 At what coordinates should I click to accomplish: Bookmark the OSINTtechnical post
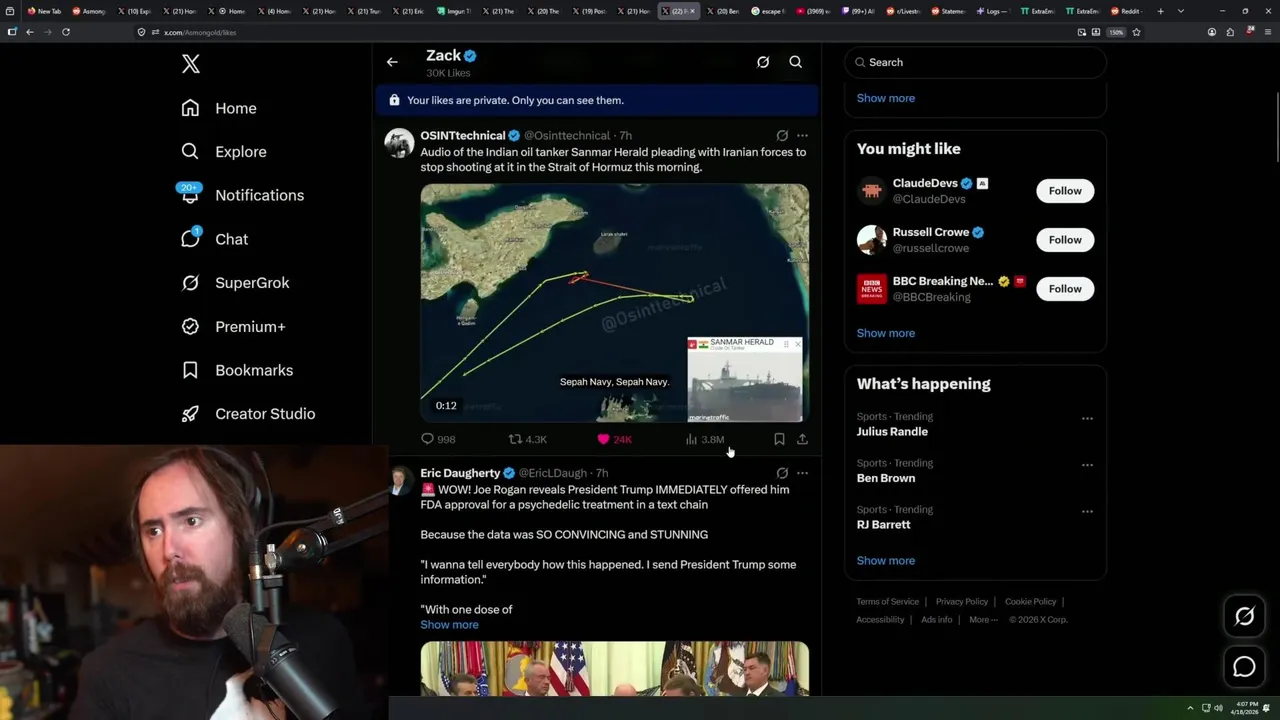[779, 439]
